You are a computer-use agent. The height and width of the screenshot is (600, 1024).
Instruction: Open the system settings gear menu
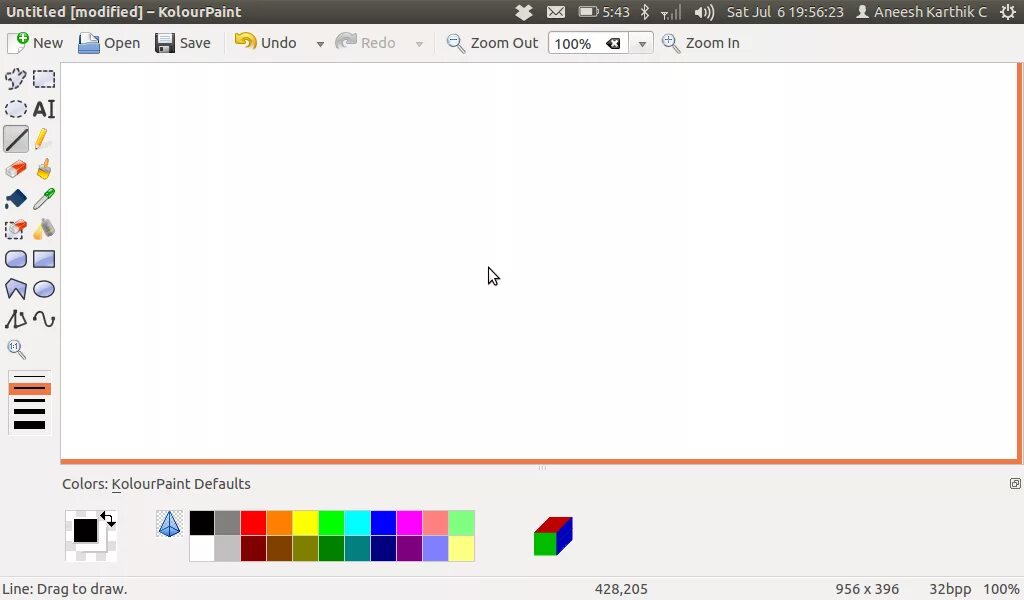(x=1008, y=12)
